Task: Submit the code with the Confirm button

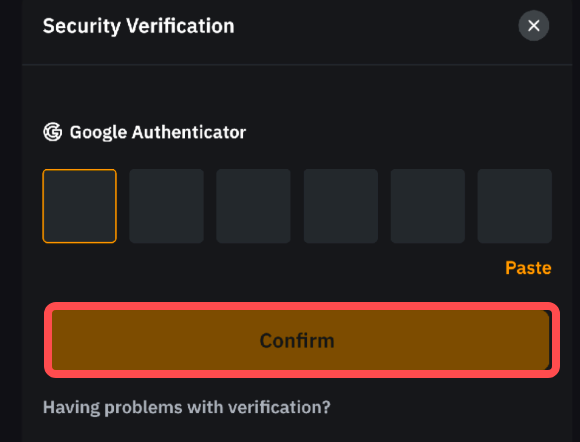Action: pos(301,340)
